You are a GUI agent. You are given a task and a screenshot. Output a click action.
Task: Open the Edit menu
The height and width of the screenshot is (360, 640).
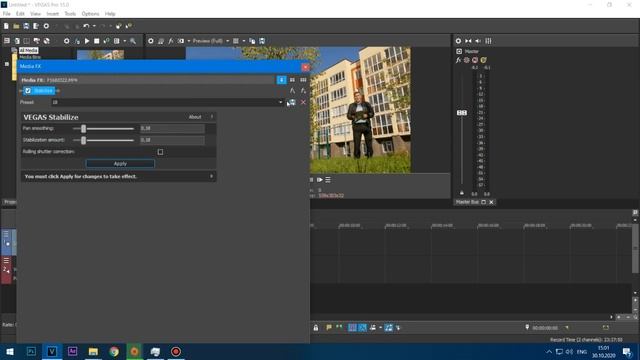click(20, 14)
